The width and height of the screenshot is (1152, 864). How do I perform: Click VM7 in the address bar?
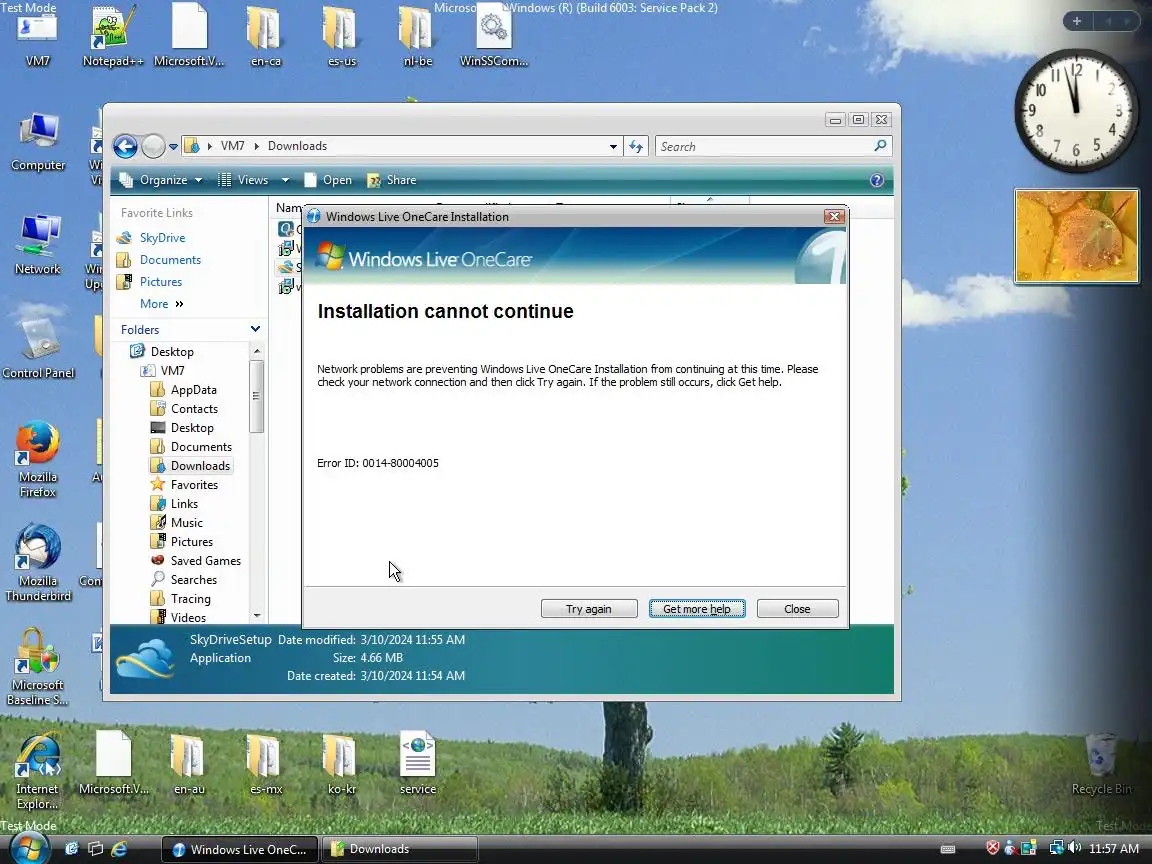[x=232, y=145]
